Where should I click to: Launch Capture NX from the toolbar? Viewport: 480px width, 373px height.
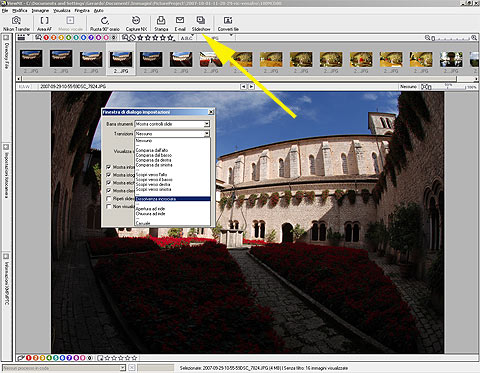coord(136,24)
